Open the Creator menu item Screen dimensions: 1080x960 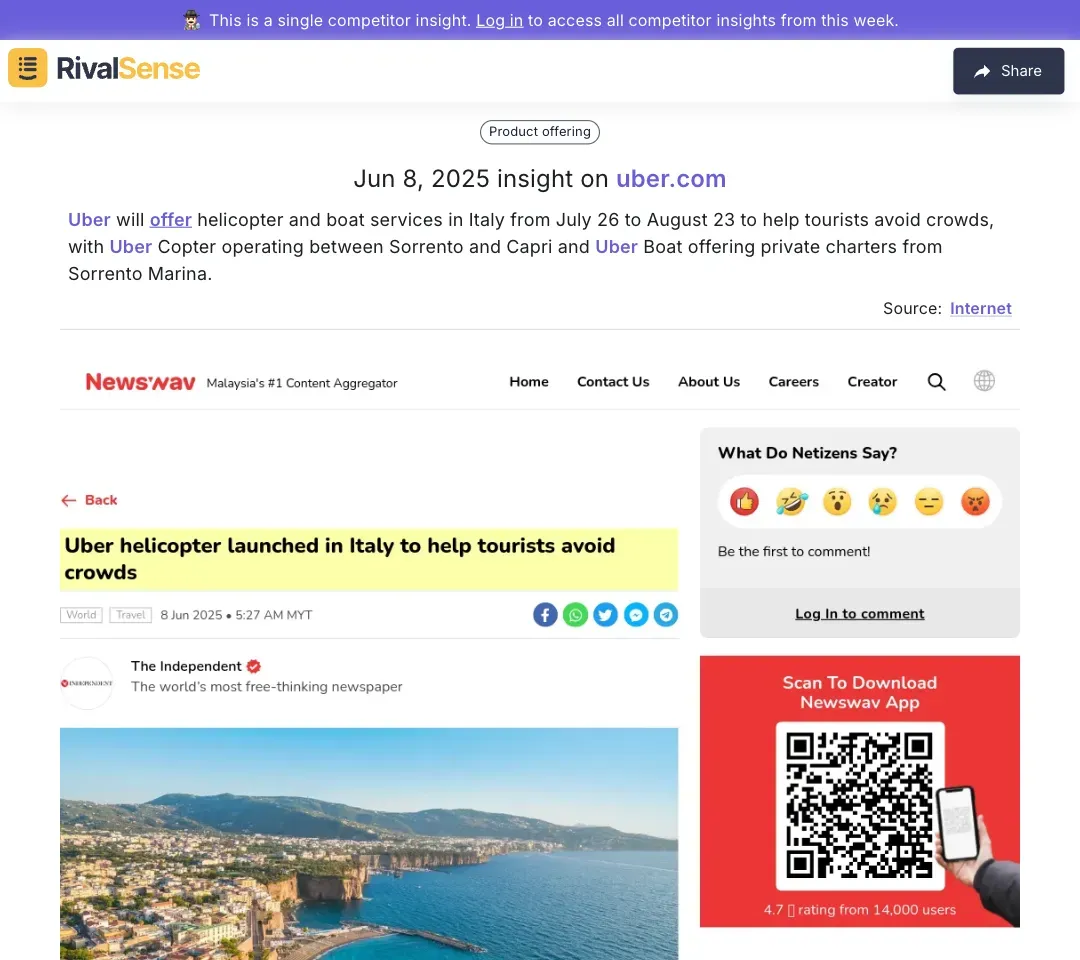point(872,382)
